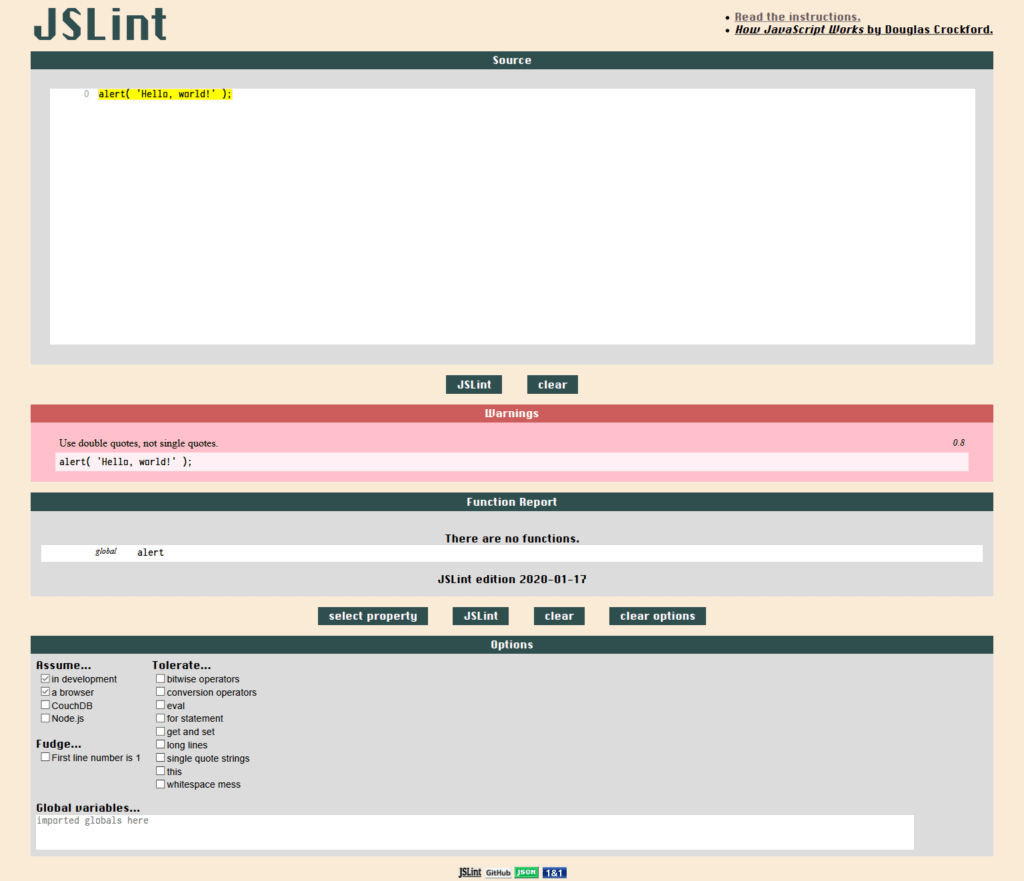Image resolution: width=1024 pixels, height=881 pixels.
Task: Click the JSLint badge at the page bottom
Action: (x=470, y=872)
